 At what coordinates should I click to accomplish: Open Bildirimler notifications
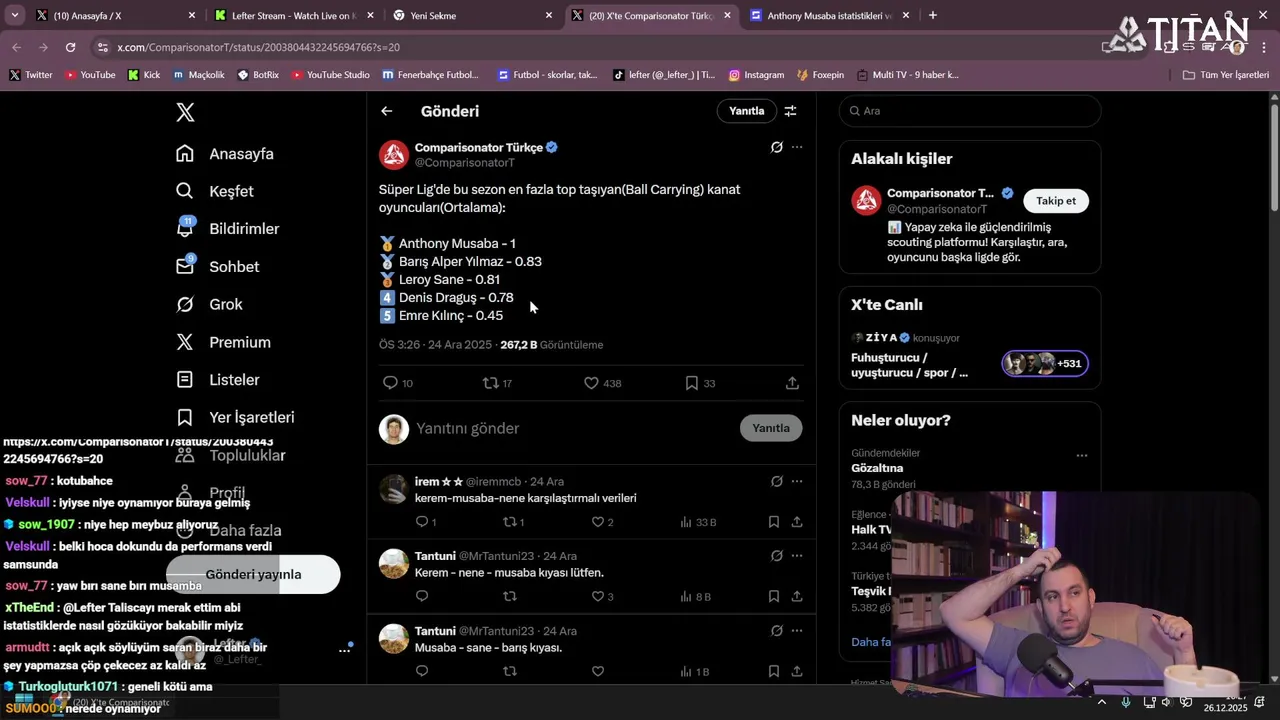pyautogui.click(x=227, y=229)
